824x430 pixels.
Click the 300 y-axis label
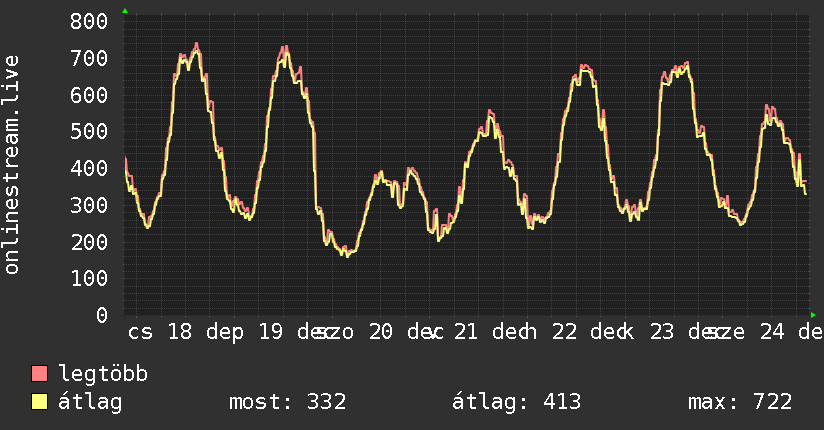[89, 205]
